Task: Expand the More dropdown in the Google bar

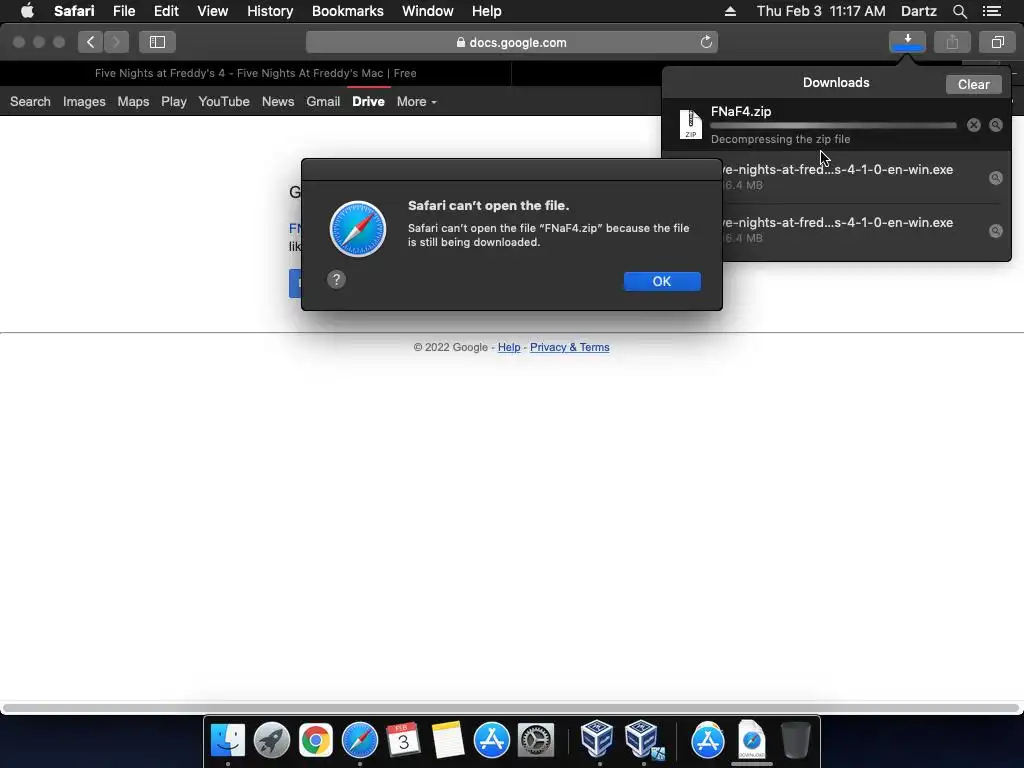Action: tap(416, 101)
